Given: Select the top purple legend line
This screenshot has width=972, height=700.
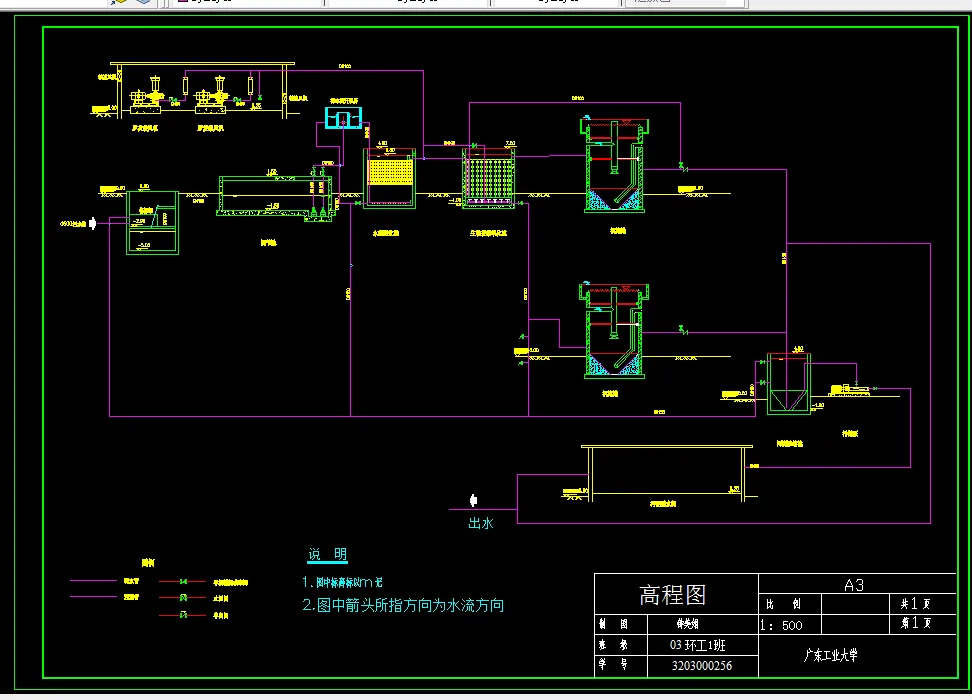Looking at the screenshot, I should coord(94,581).
